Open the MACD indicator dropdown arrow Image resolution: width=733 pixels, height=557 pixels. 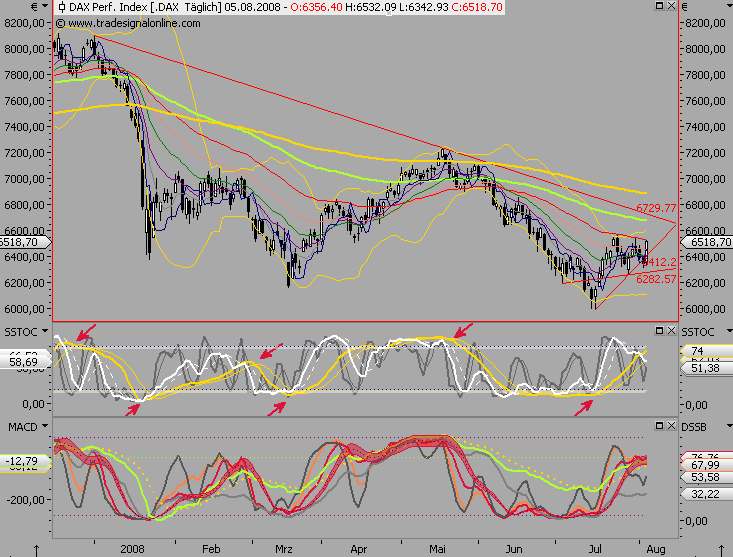pos(45,426)
